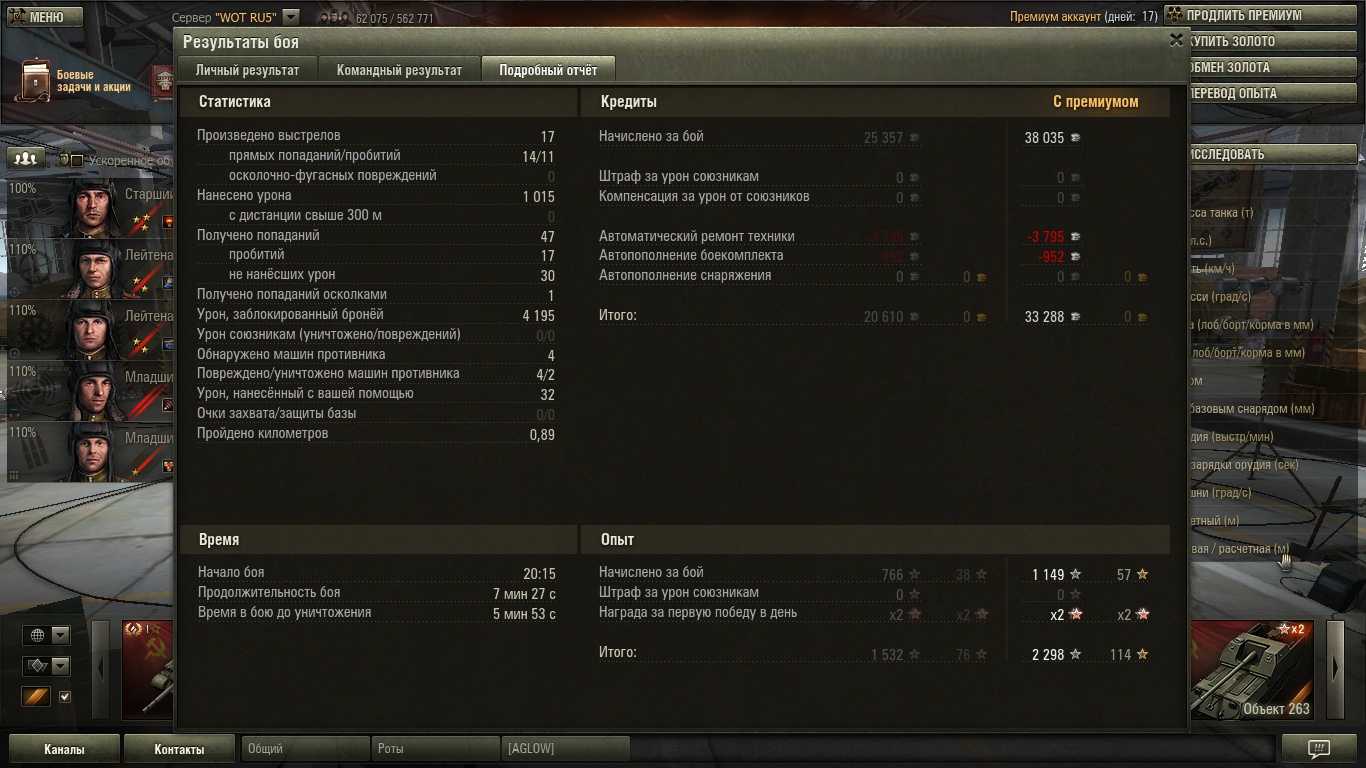Open the globe nation filter dropdown
Image resolution: width=1366 pixels, height=768 pixels.
46,635
